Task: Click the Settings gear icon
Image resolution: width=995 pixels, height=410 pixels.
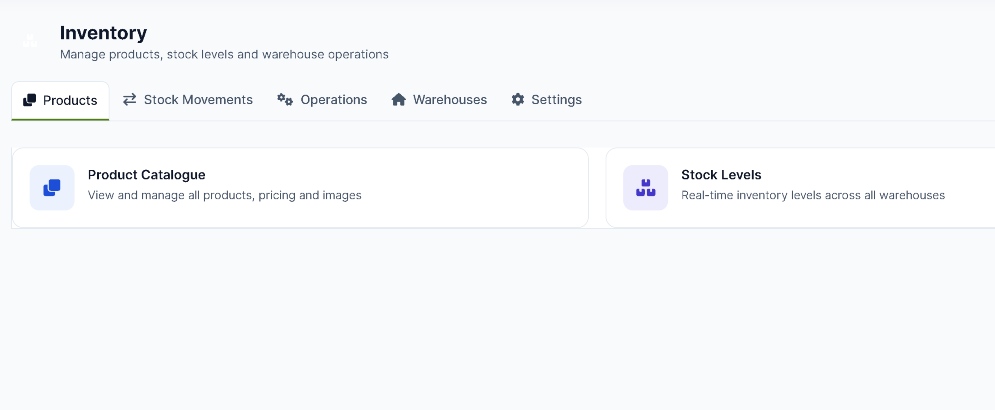Action: (x=518, y=100)
